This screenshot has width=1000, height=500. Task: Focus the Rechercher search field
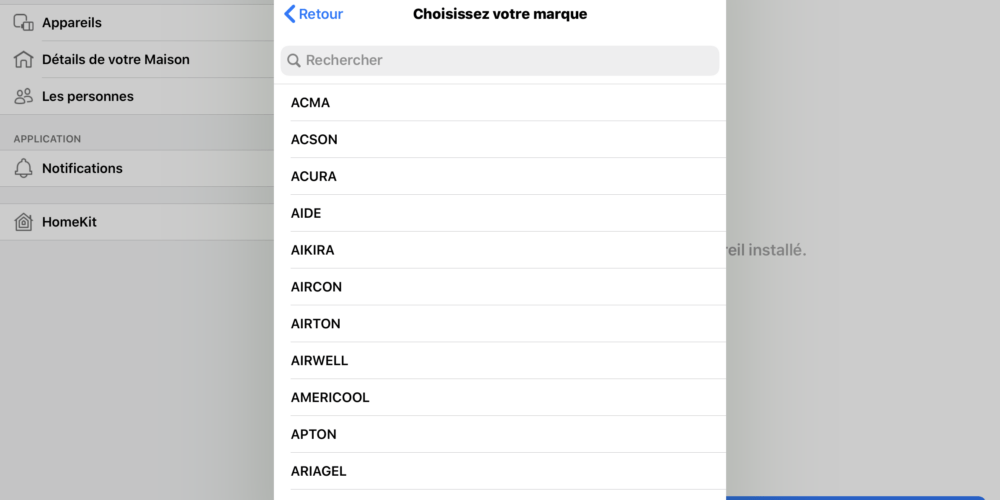tap(500, 61)
